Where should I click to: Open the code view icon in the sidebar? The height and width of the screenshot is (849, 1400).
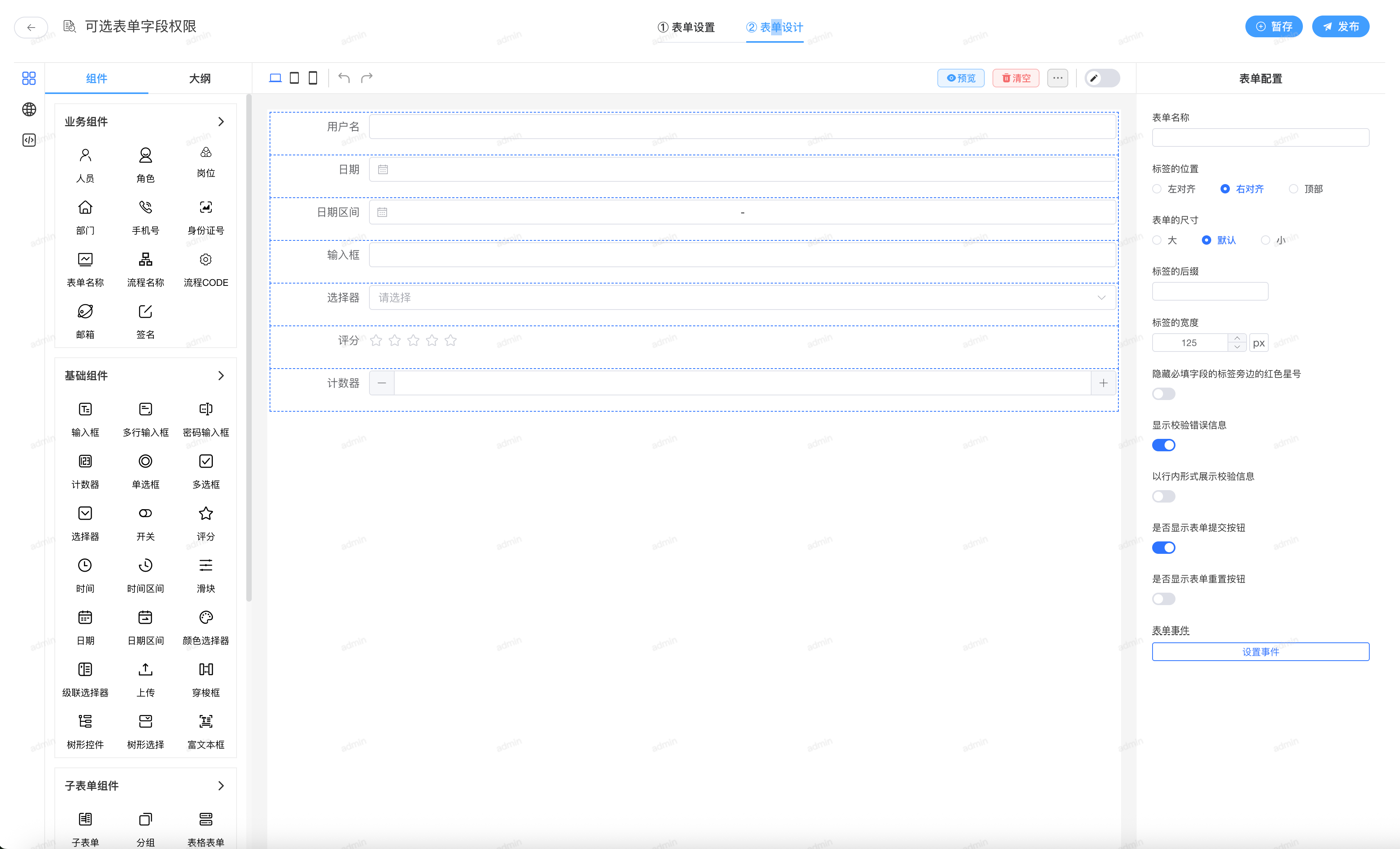(x=29, y=140)
